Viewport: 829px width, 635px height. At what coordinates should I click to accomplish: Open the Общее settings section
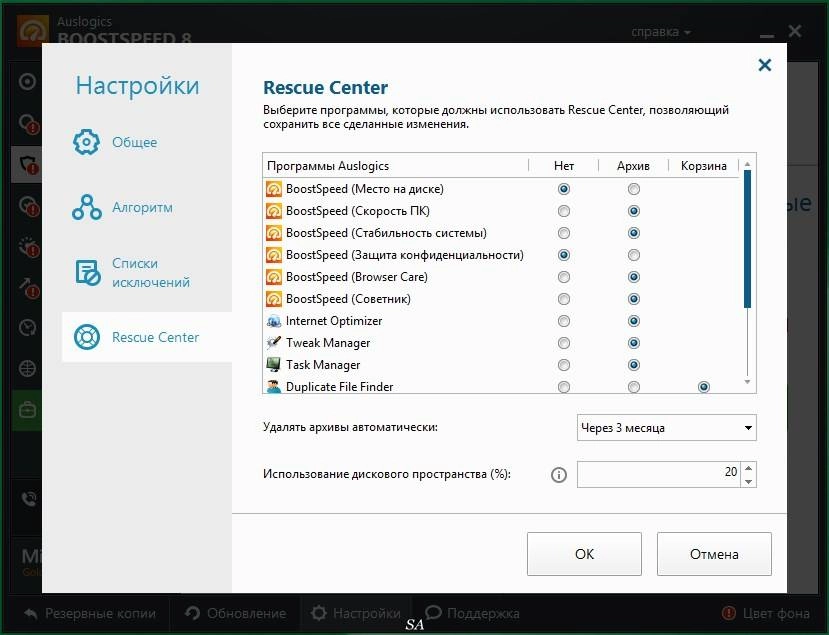point(135,142)
